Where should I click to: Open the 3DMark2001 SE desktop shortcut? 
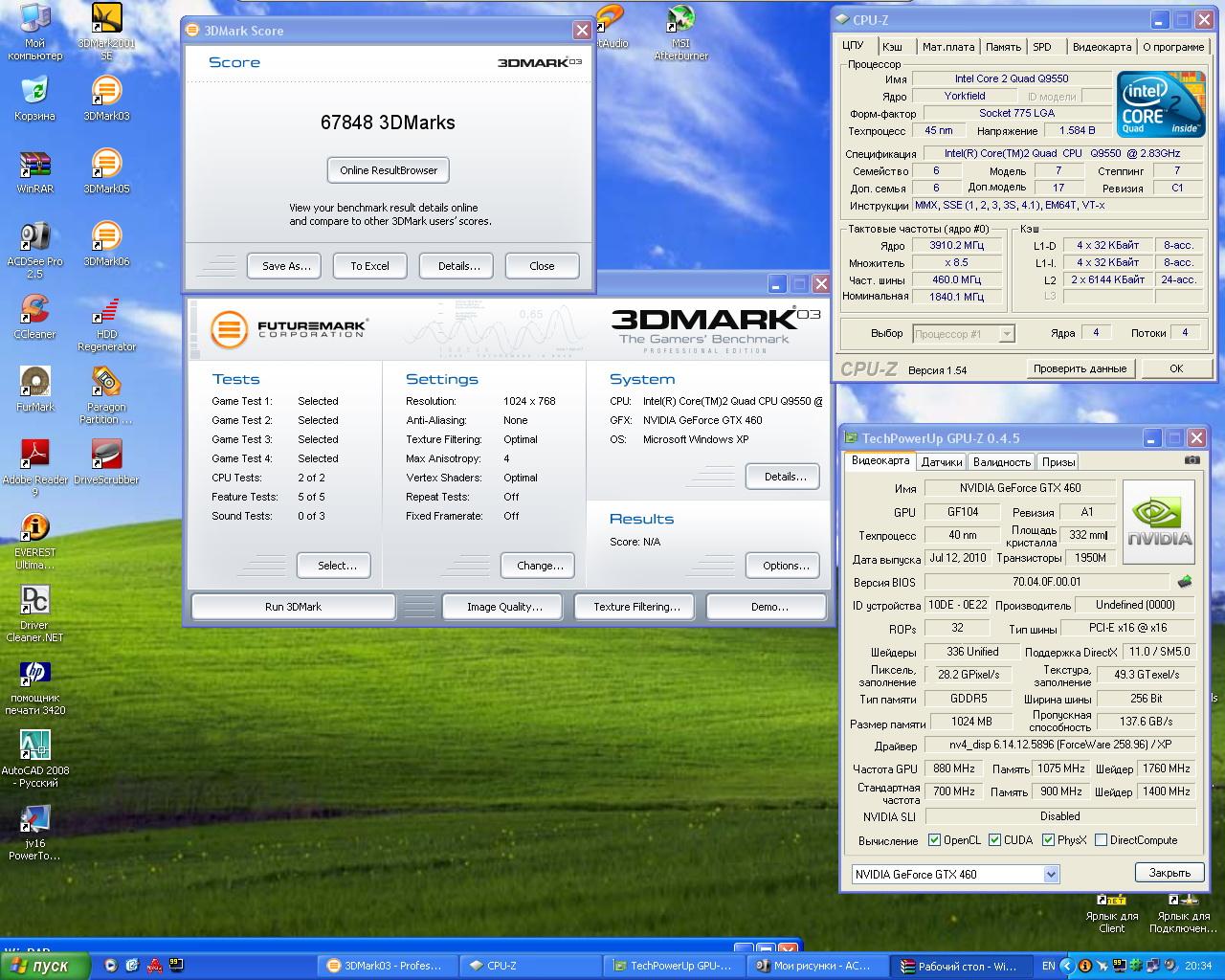106,32
